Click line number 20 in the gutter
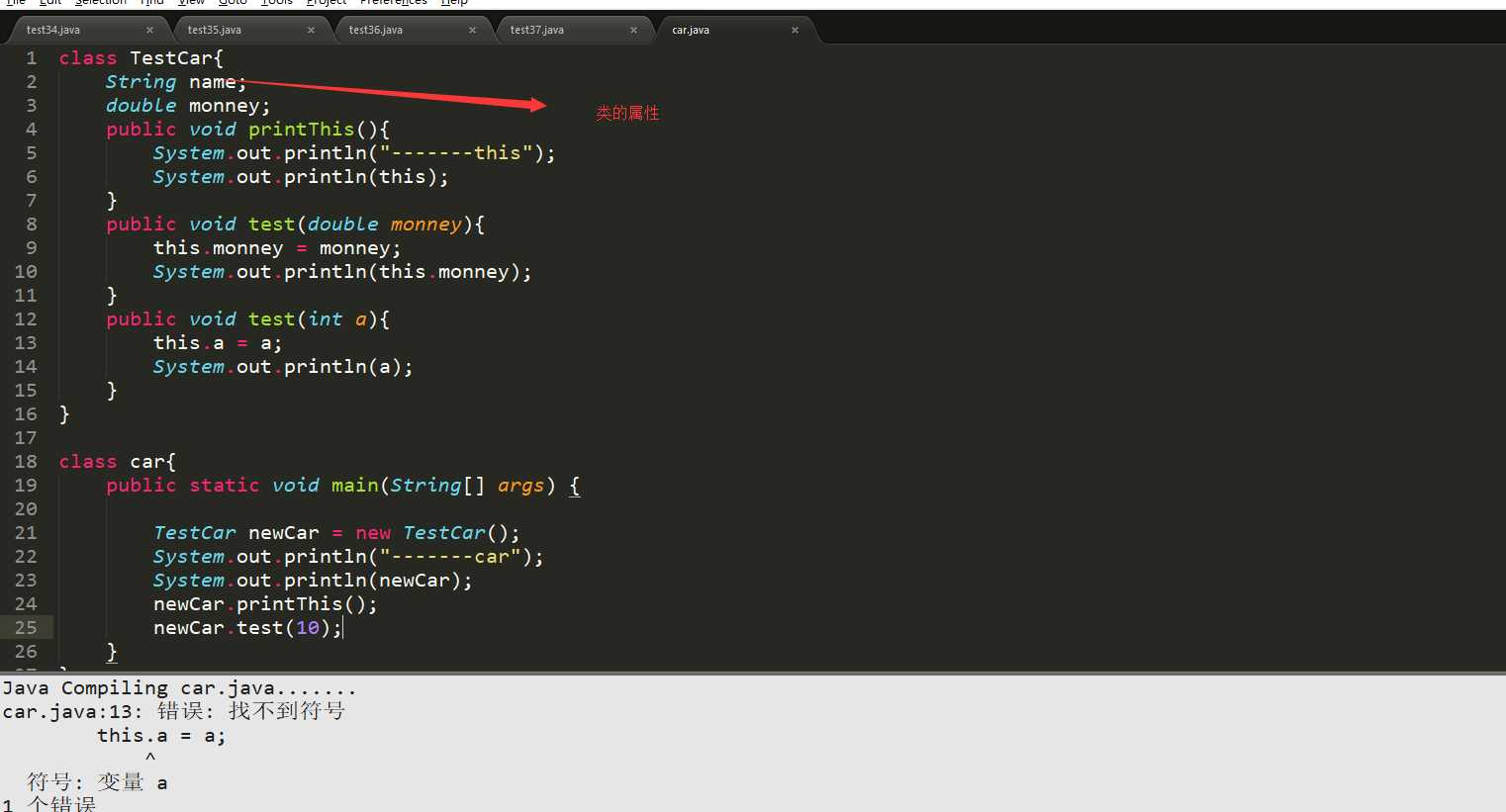The width and height of the screenshot is (1506, 812). (x=26, y=509)
